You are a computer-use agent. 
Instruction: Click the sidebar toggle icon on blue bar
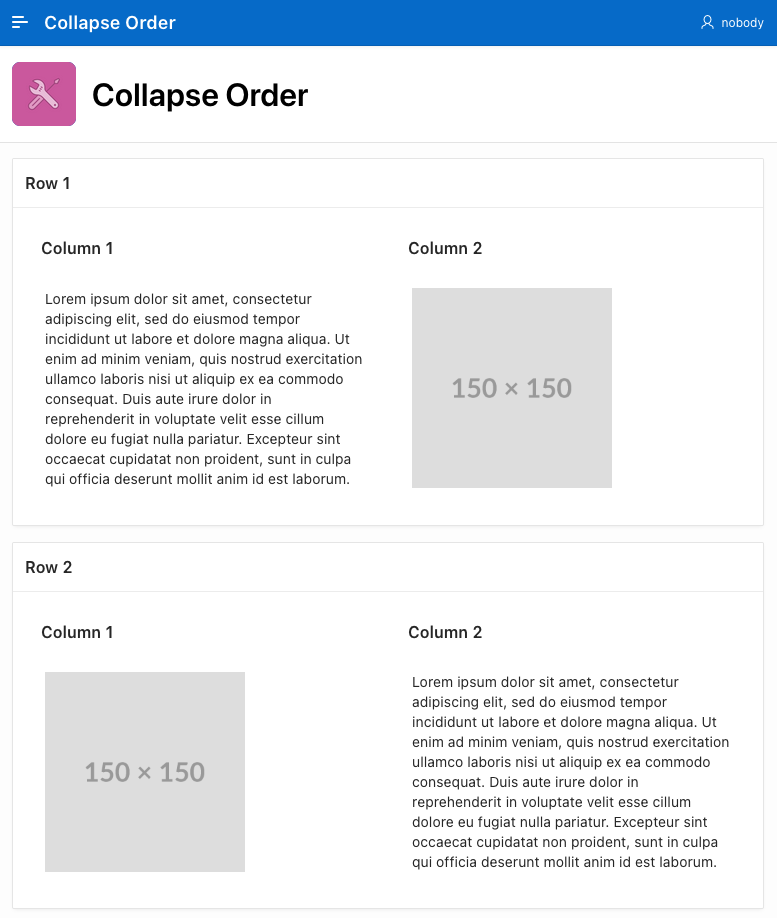pyautogui.click(x=20, y=22)
